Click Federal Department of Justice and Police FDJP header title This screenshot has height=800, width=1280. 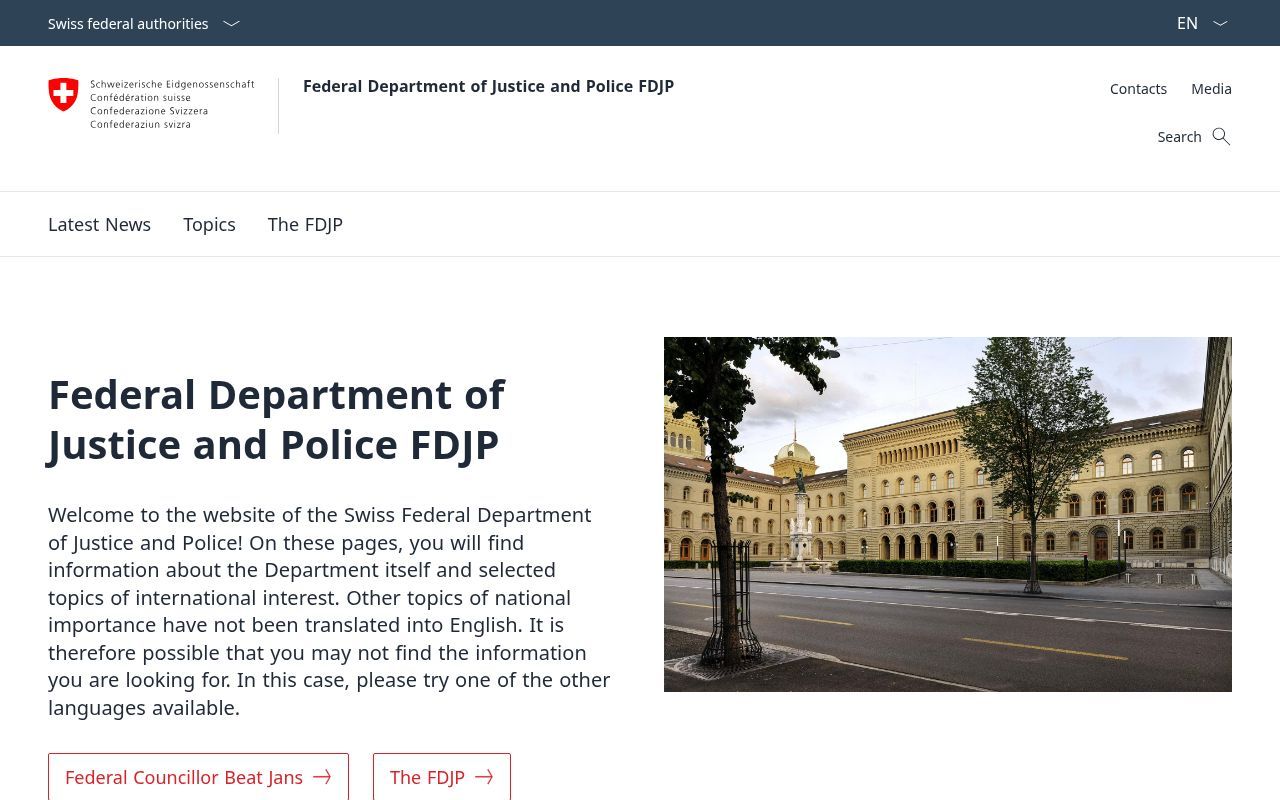coord(488,86)
